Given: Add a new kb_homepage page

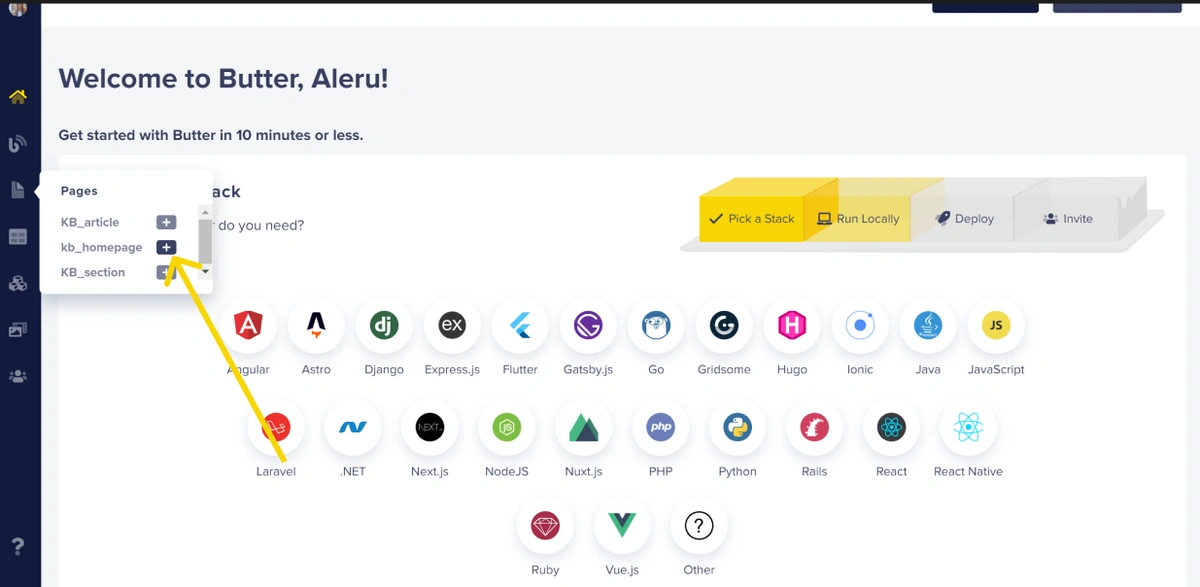Looking at the screenshot, I should 166,247.
